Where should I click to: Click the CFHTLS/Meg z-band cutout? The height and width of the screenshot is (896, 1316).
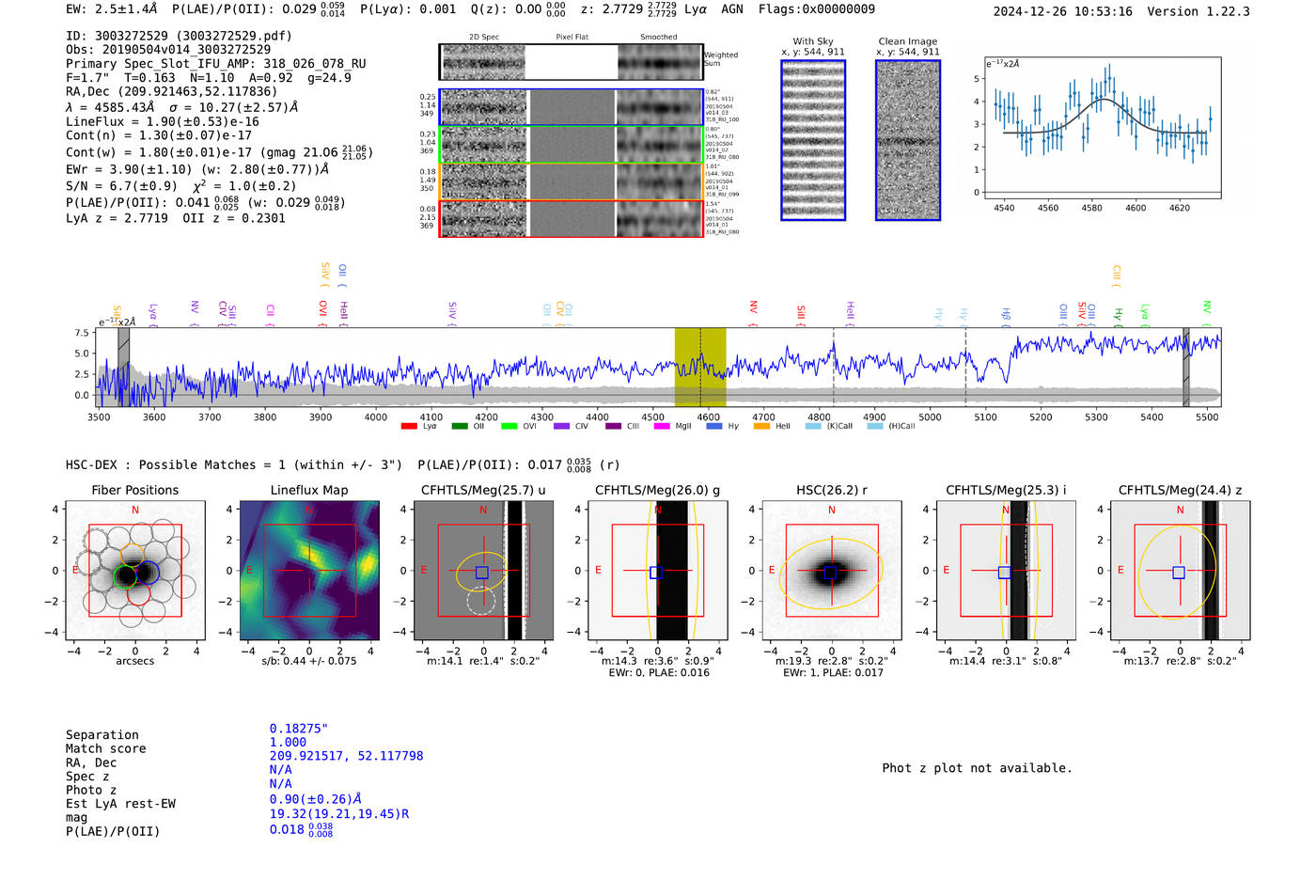[1181, 571]
